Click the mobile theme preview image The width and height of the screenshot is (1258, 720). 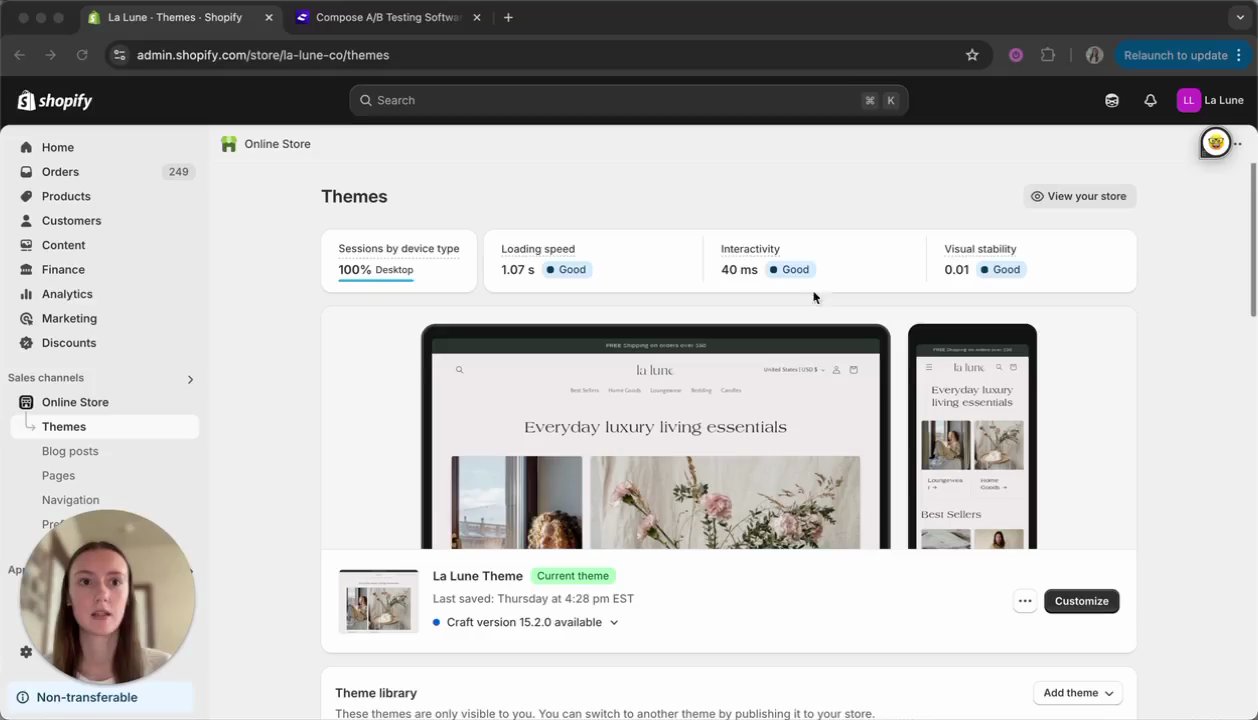(972, 437)
